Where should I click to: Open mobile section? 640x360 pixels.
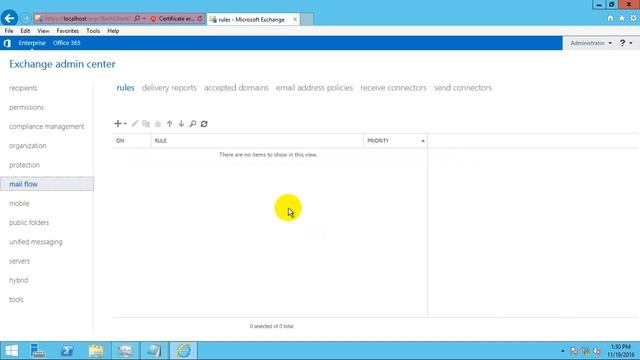(x=19, y=203)
